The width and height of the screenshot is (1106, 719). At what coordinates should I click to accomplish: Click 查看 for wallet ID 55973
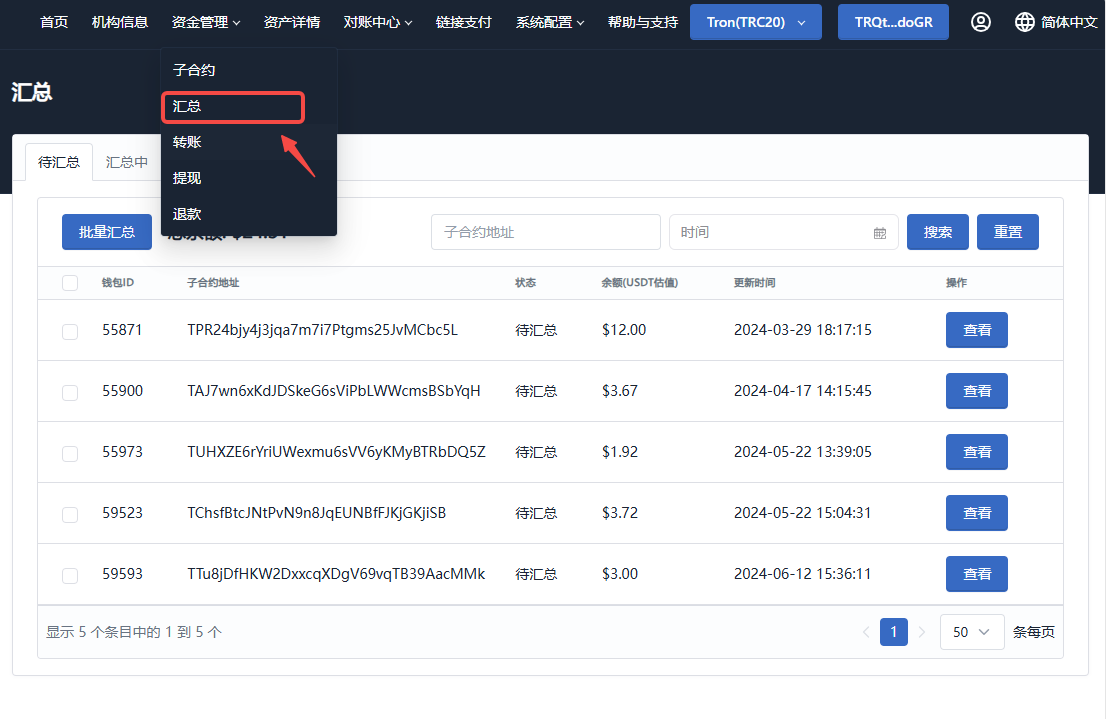click(x=976, y=452)
